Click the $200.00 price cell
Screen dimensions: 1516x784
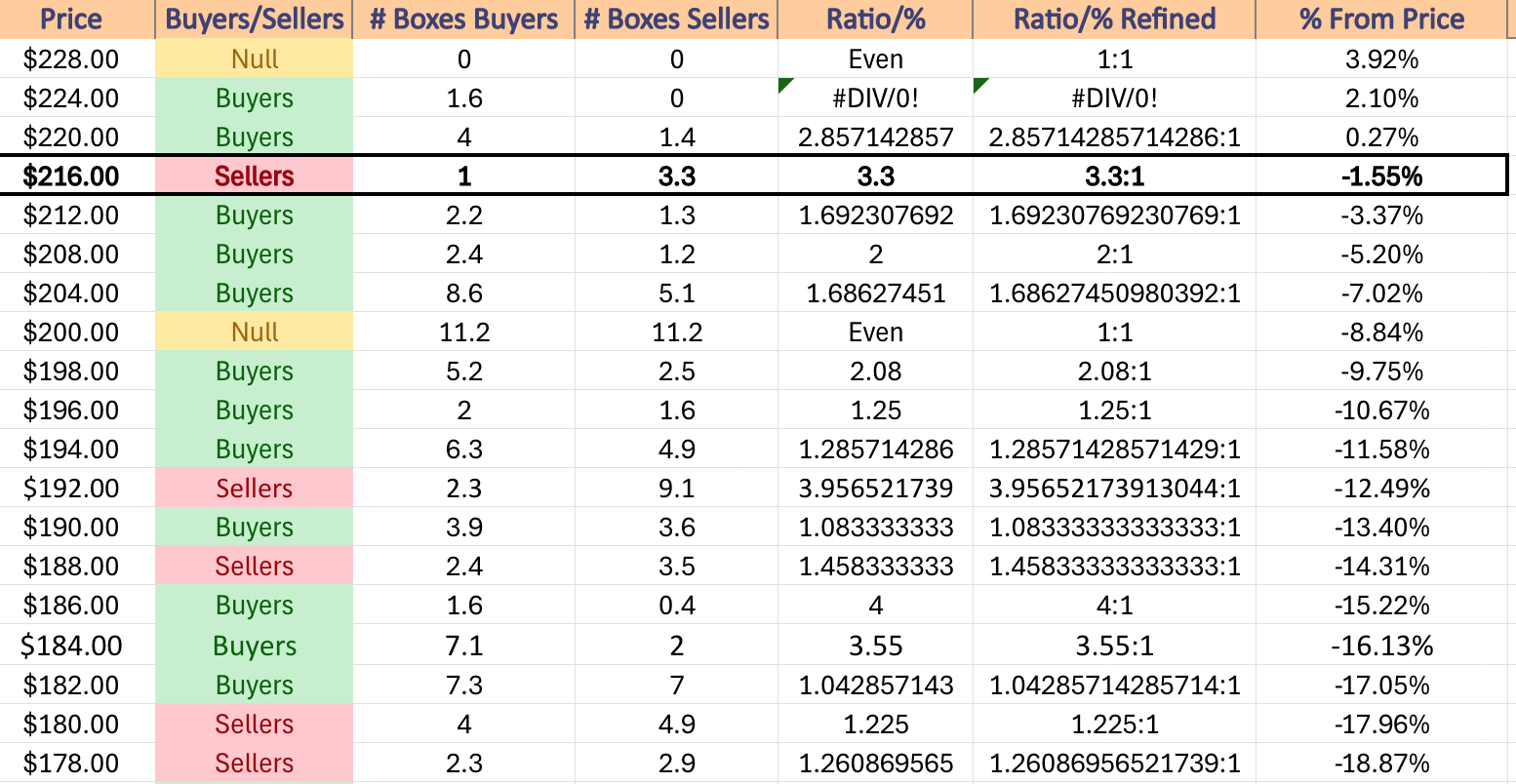[77, 333]
